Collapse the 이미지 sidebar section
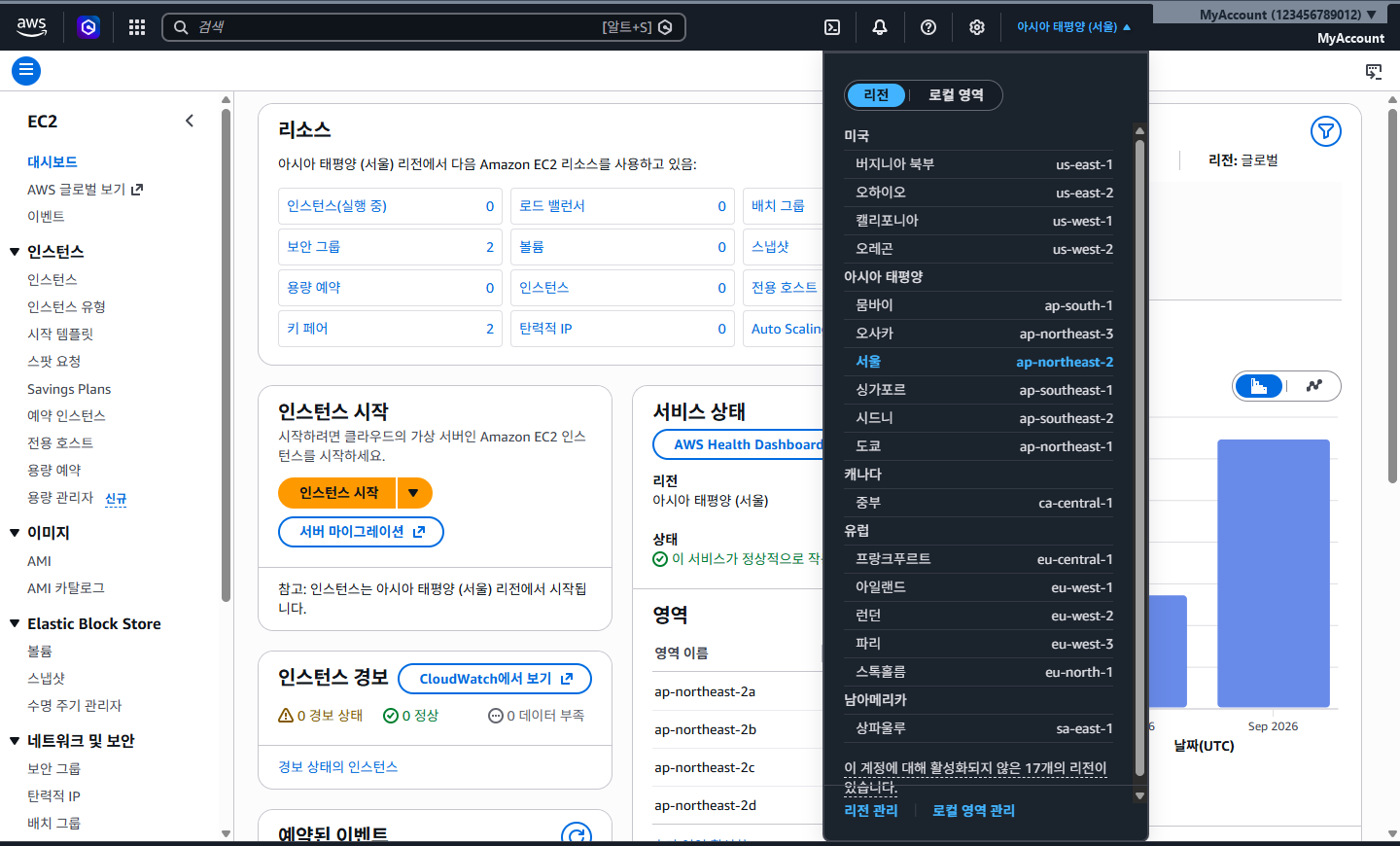The image size is (1400, 846). 15,533
